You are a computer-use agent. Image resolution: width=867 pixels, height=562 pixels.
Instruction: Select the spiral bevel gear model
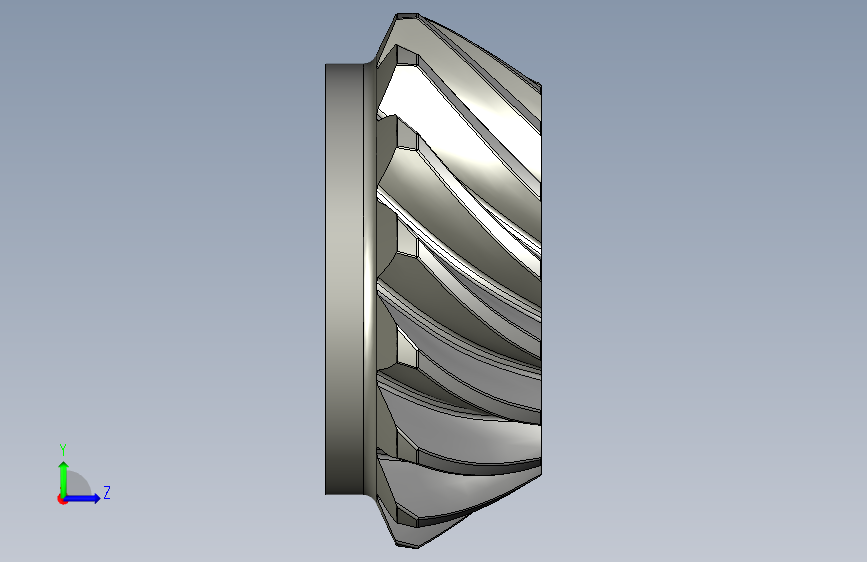[x=433, y=280]
